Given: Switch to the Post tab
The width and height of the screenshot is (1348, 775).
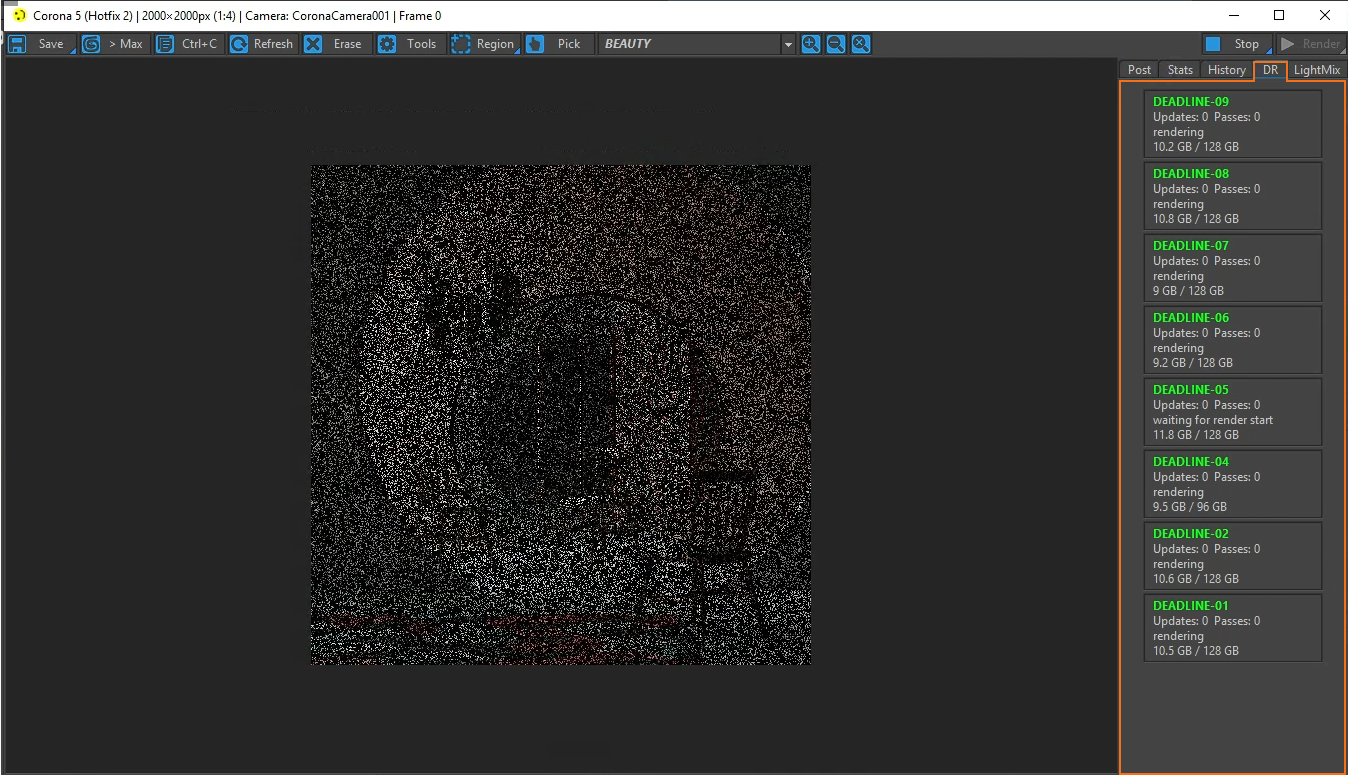Looking at the screenshot, I should click(x=1139, y=70).
